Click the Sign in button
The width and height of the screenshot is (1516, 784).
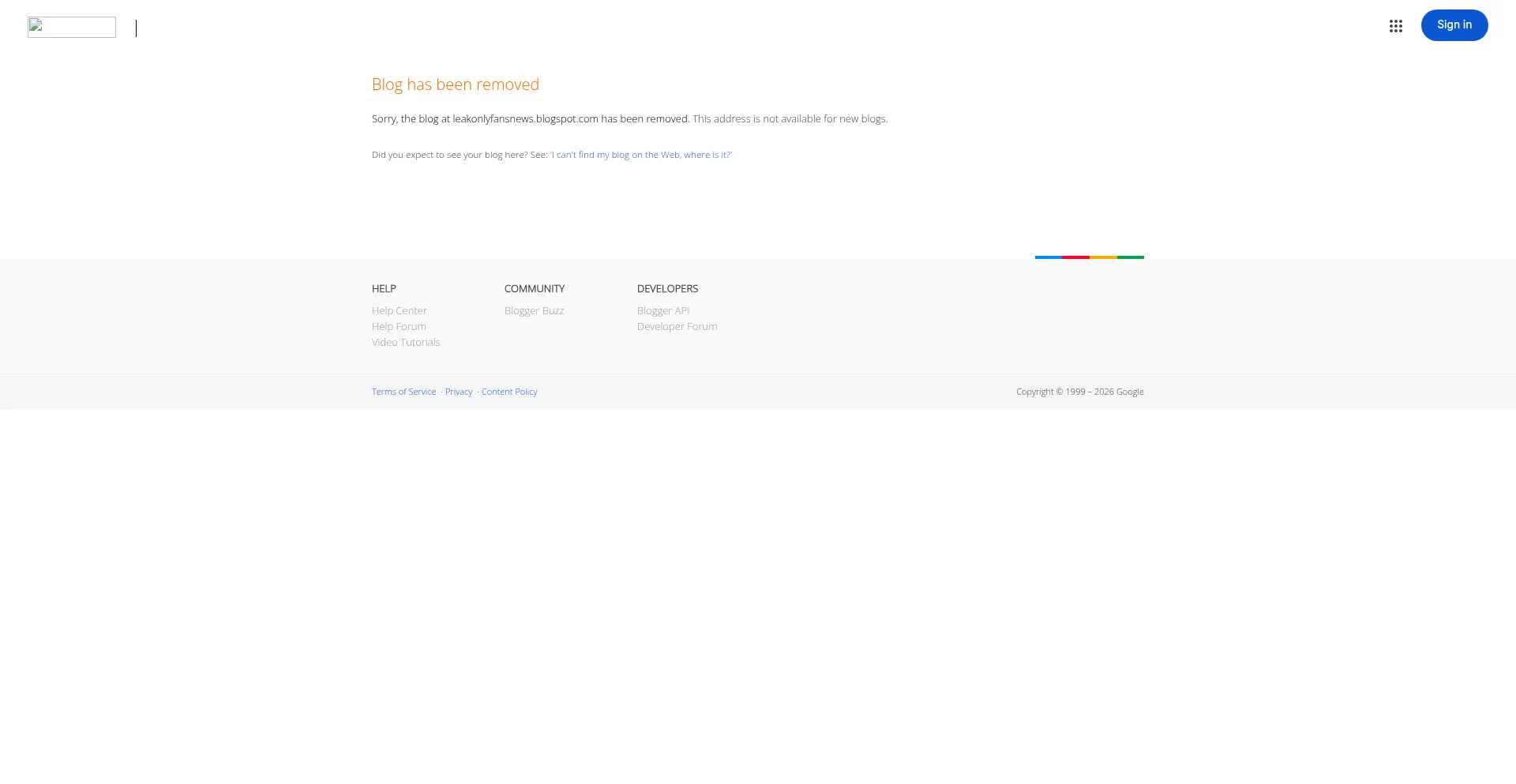tap(1454, 25)
